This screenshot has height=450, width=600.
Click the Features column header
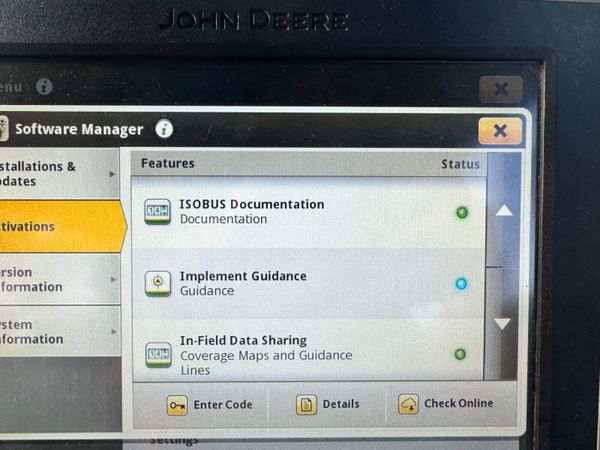[x=168, y=163]
